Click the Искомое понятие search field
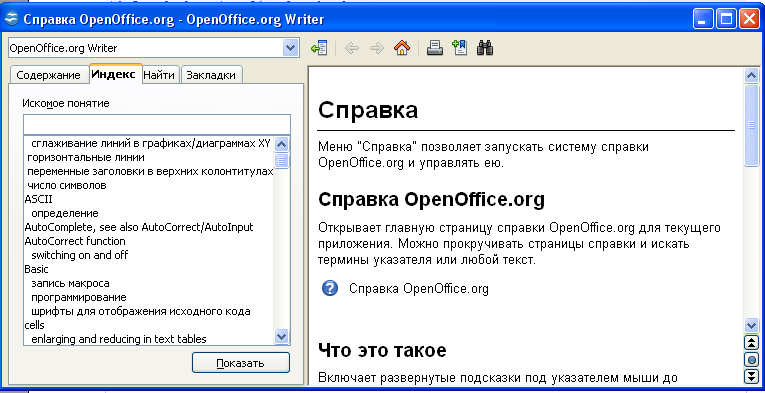 157,124
